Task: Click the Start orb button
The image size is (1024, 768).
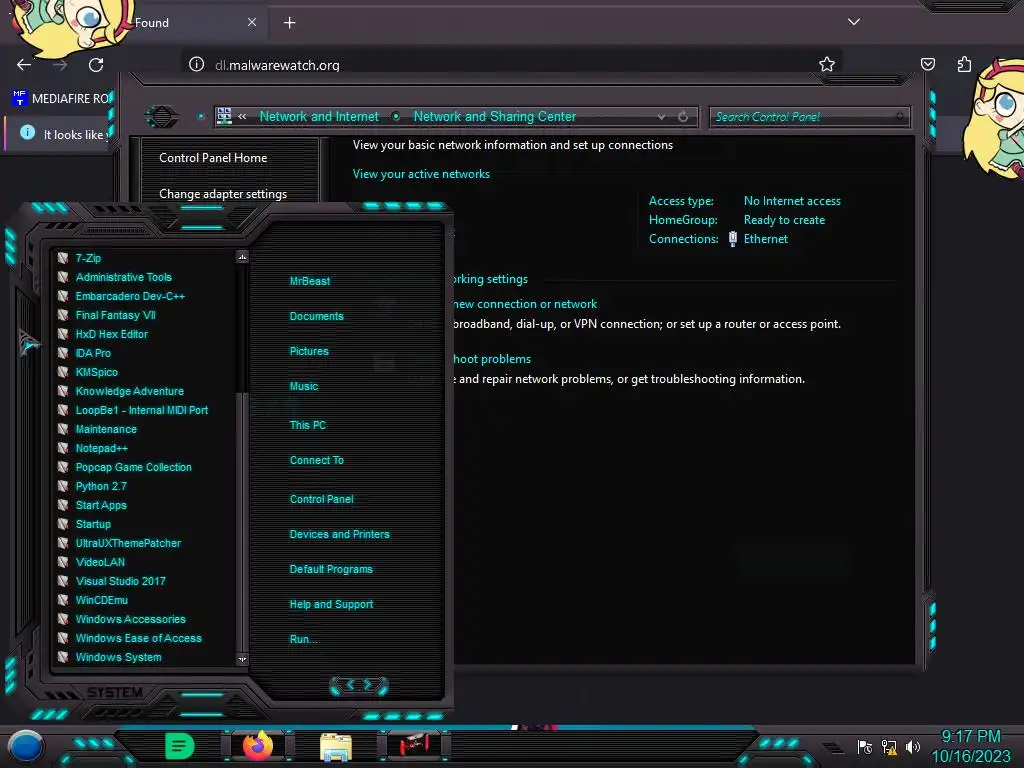Action: point(25,746)
